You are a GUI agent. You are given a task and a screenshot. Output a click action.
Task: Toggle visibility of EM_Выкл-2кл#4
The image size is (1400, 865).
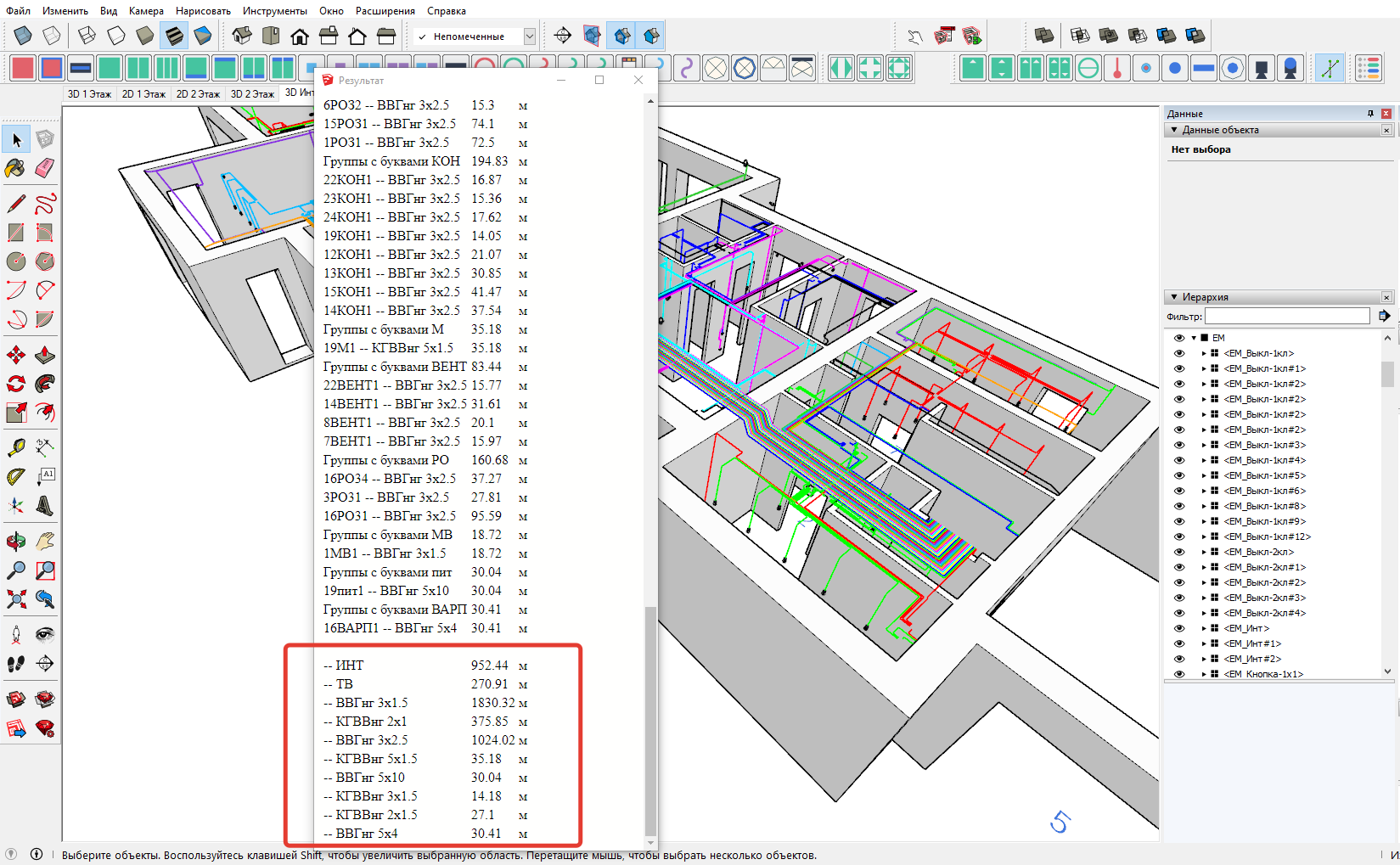[x=1179, y=613]
